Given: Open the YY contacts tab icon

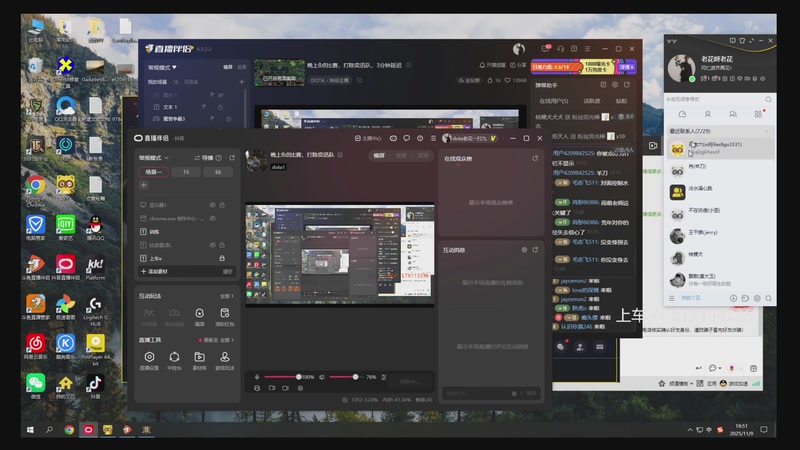Looking at the screenshot, I should (x=708, y=114).
